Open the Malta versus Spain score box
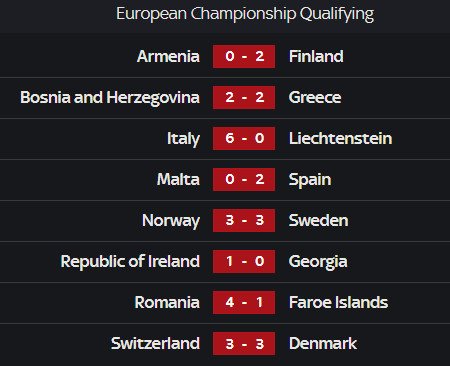The width and height of the screenshot is (450, 366). (244, 179)
